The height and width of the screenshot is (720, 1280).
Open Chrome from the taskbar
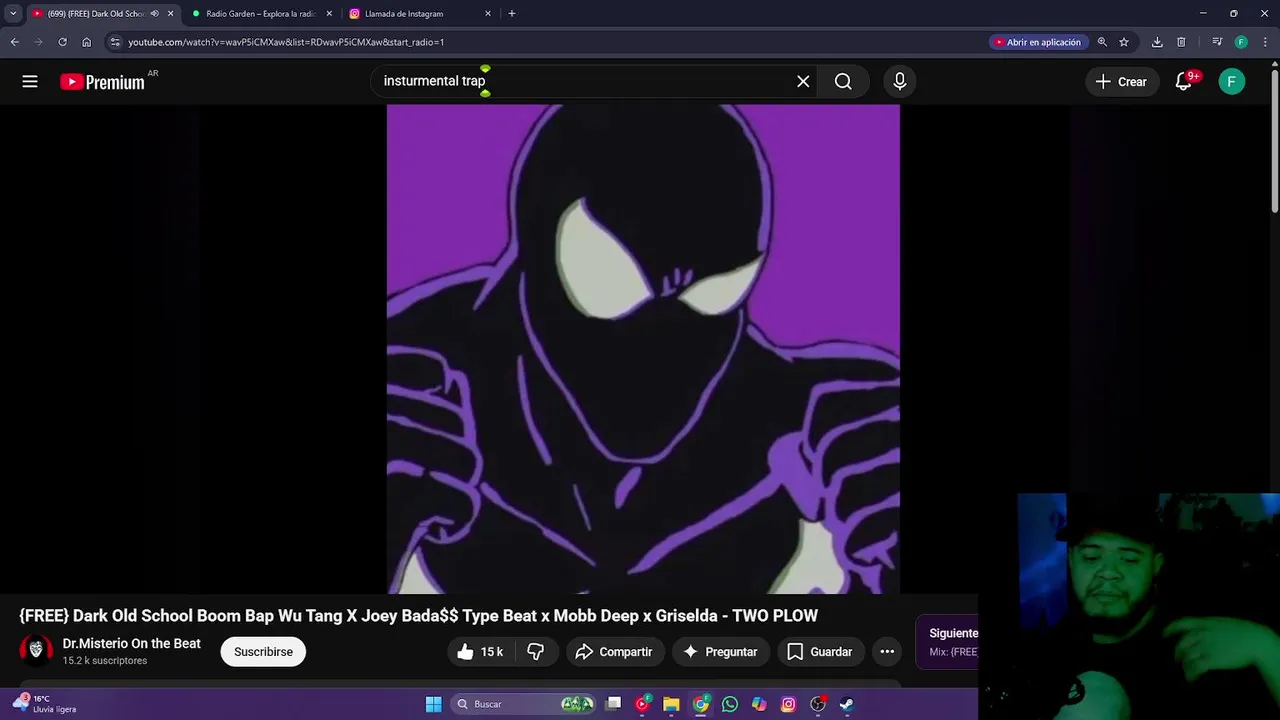(701, 704)
